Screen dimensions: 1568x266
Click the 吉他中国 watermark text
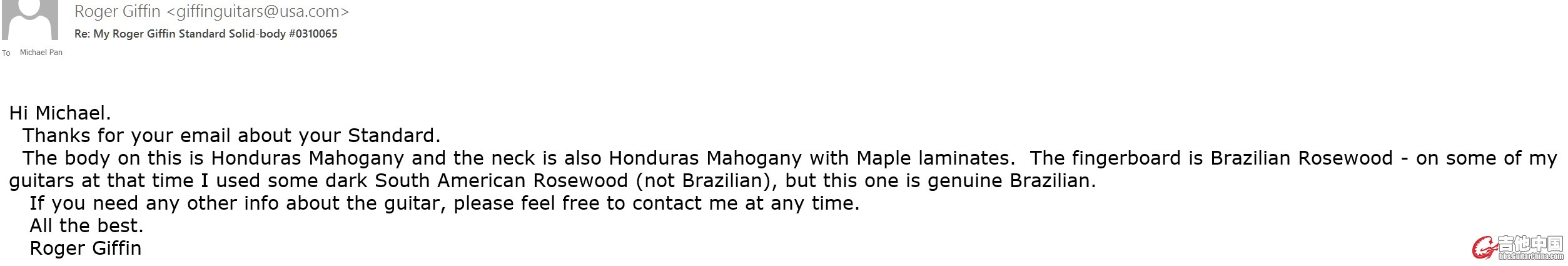pos(1530,243)
